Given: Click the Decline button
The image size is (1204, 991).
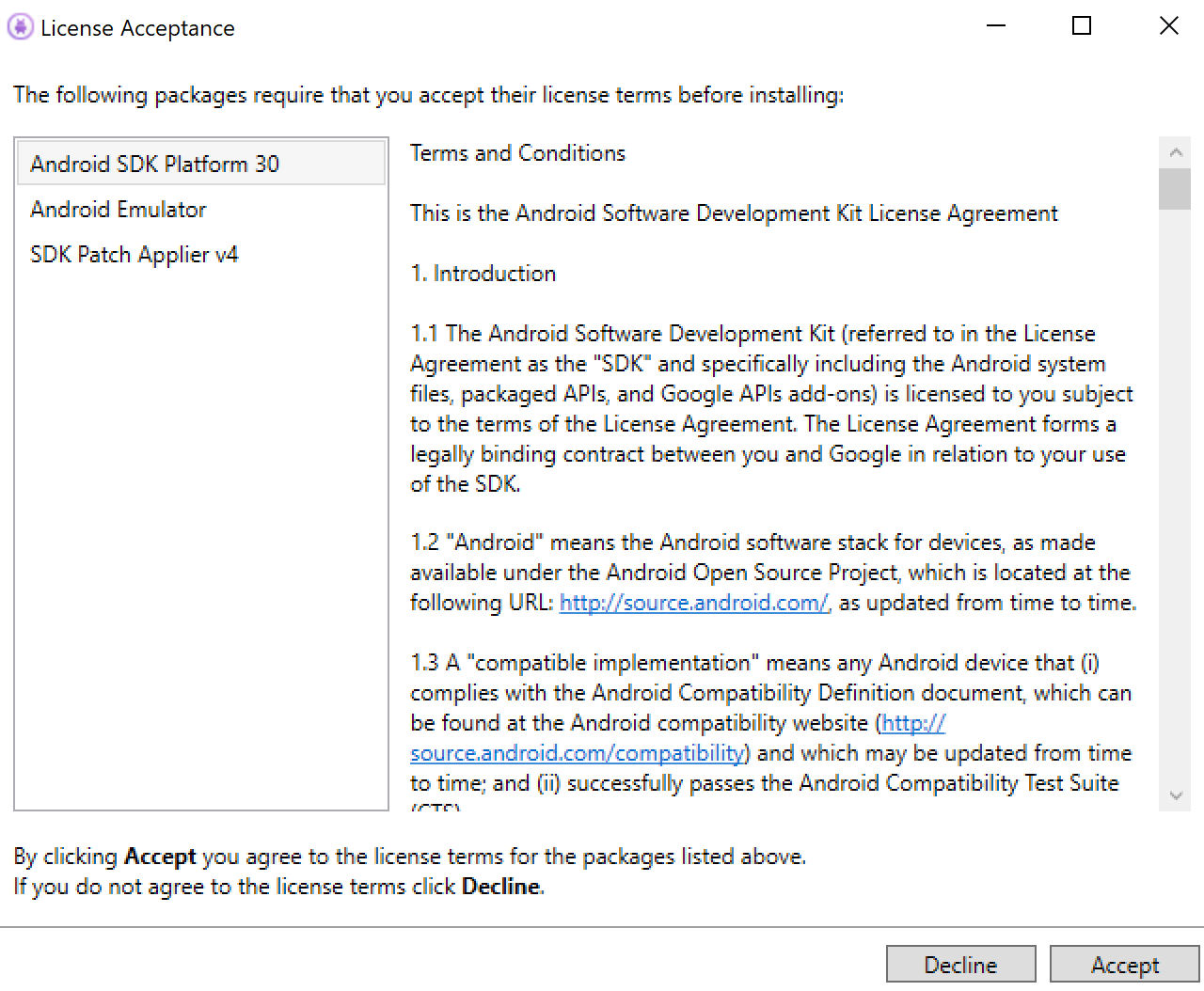Looking at the screenshot, I should [x=960, y=965].
